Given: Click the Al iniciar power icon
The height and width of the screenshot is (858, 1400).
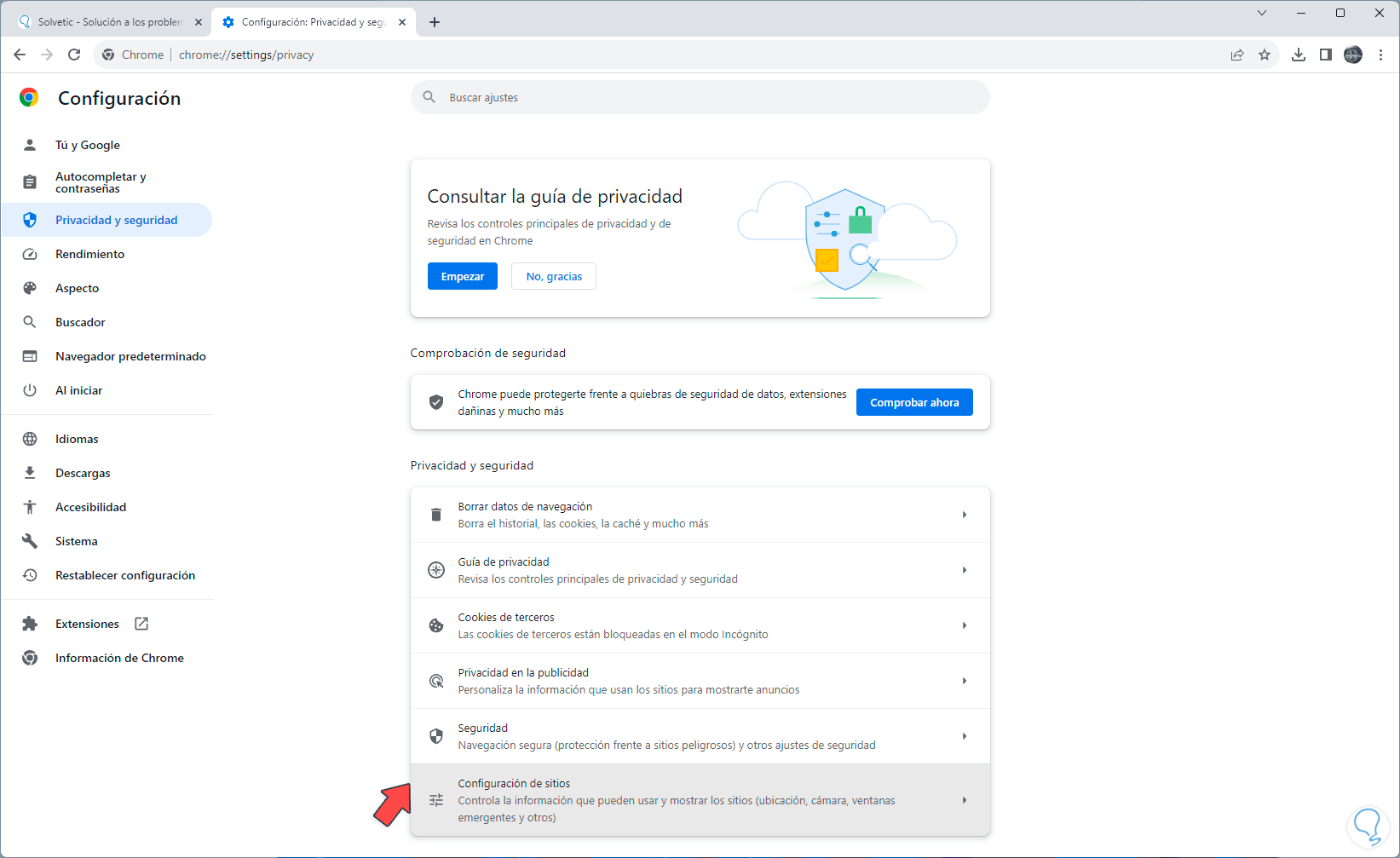Looking at the screenshot, I should click(30, 390).
